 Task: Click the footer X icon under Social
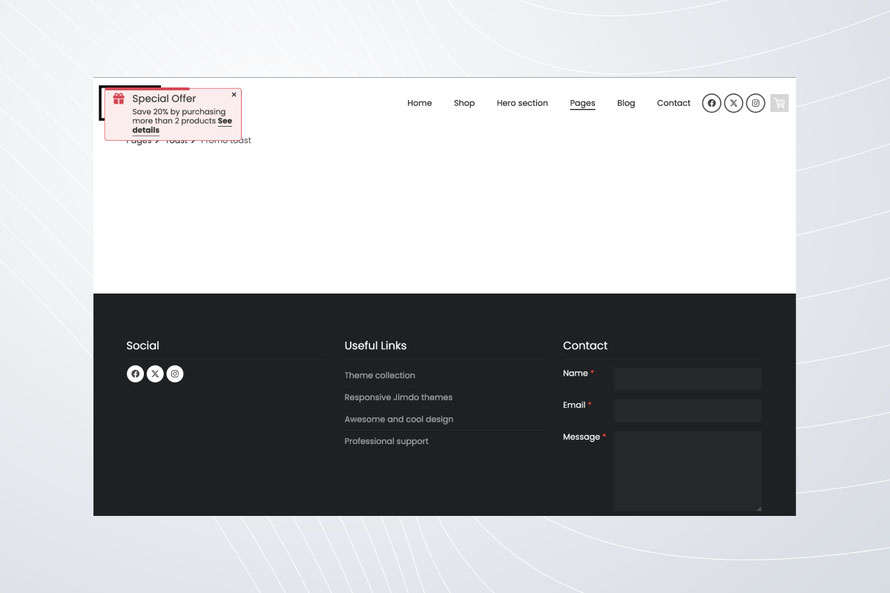[x=155, y=373]
